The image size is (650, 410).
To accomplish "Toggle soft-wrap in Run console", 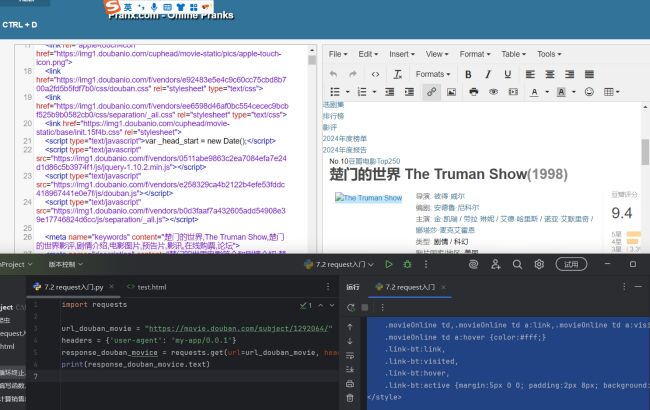I will [x=350, y=356].
